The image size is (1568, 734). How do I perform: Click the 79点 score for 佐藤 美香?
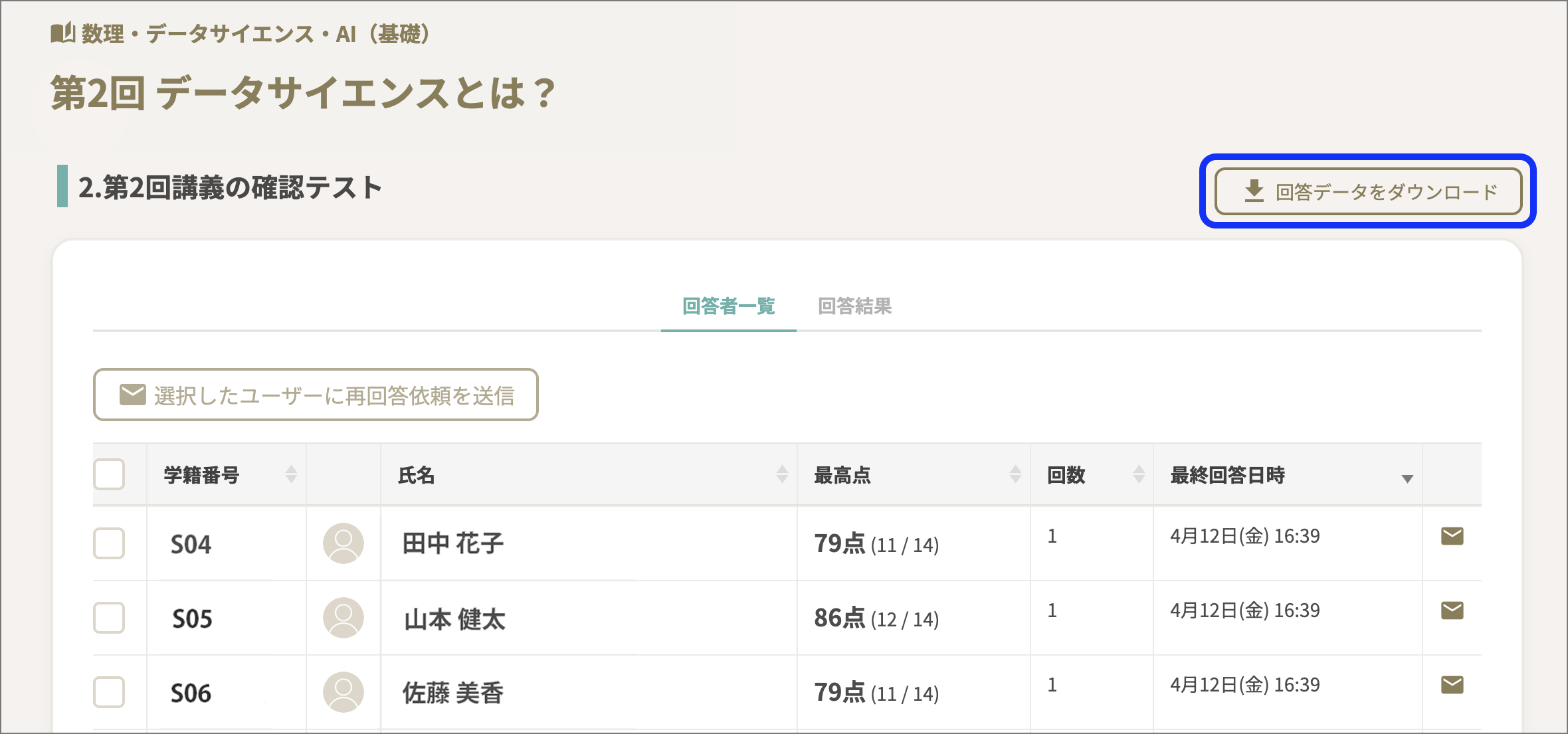tap(876, 693)
